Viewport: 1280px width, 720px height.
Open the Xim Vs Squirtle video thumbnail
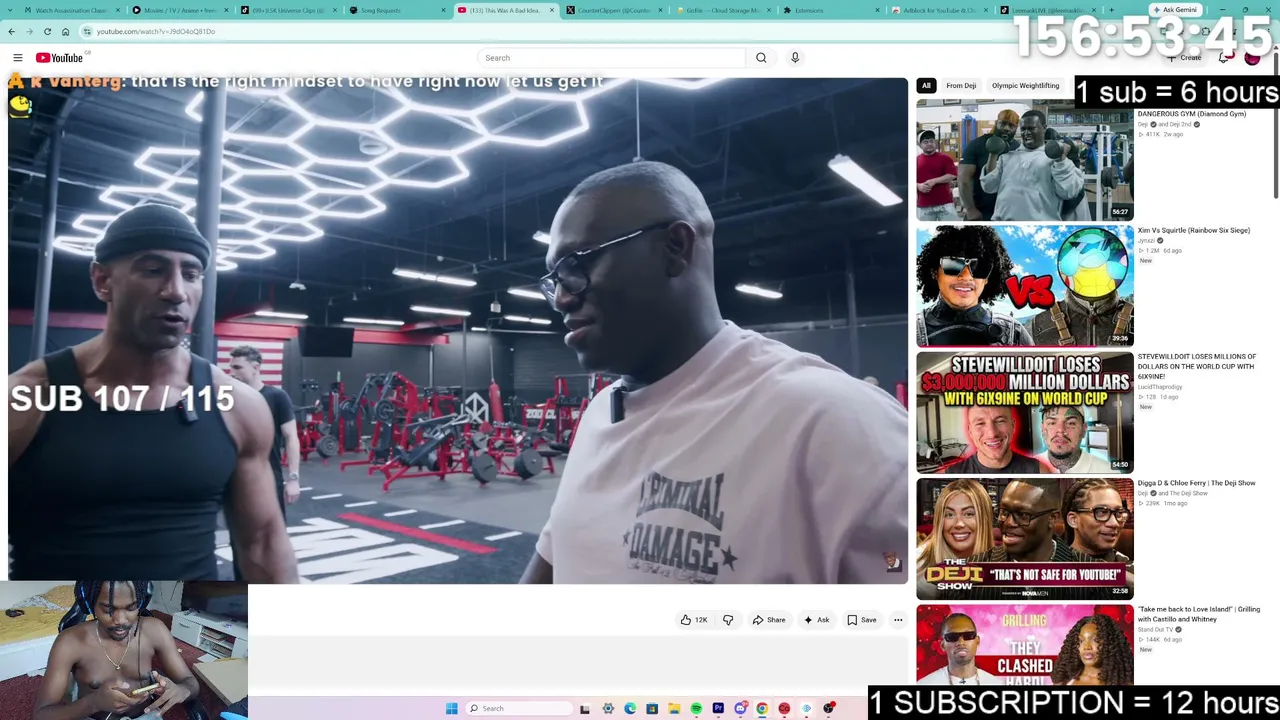pos(1025,286)
